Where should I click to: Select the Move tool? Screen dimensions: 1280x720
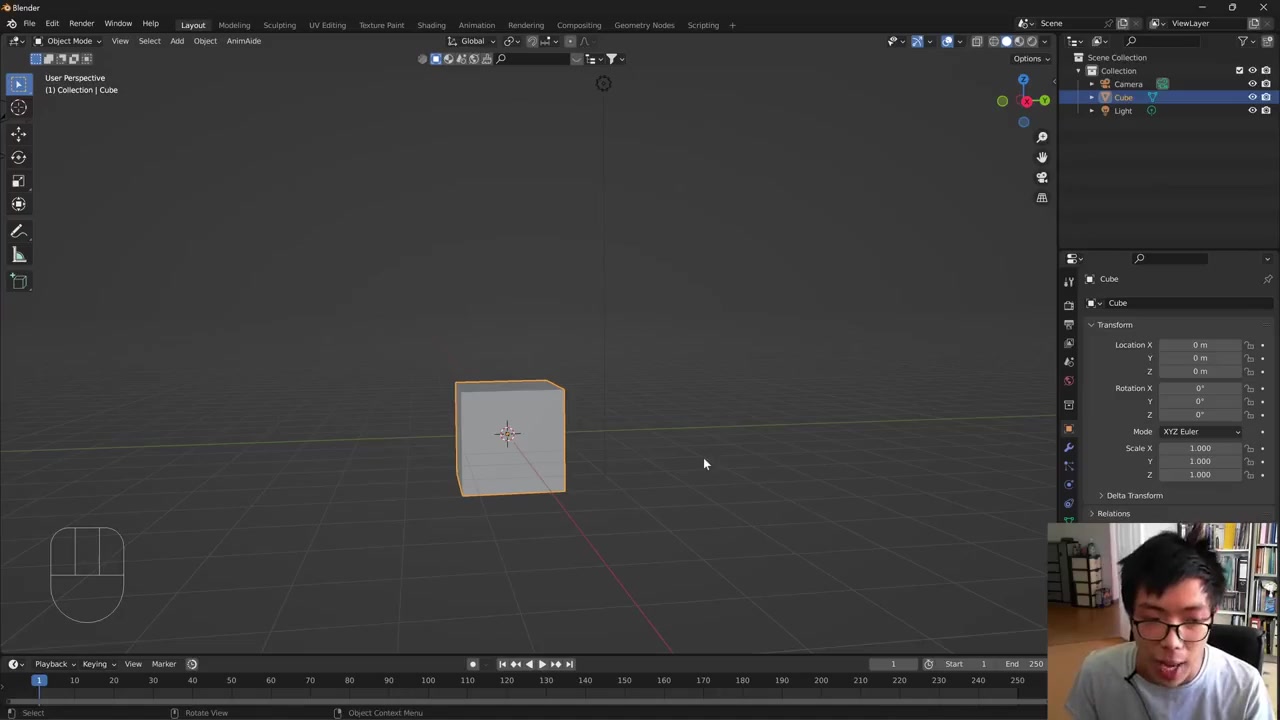[x=18, y=134]
